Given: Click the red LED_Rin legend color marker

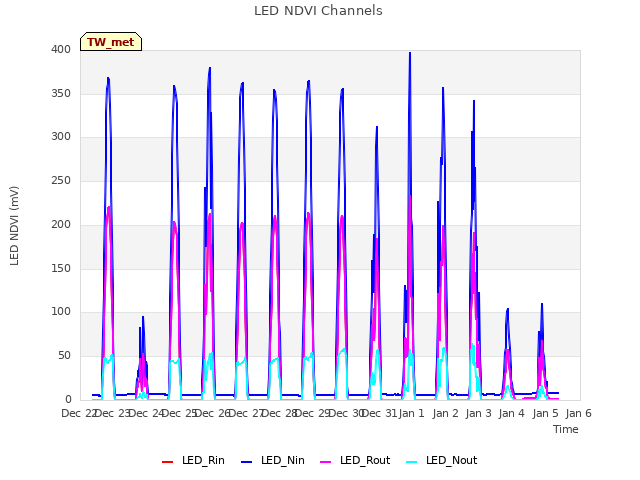Looking at the screenshot, I should [x=167, y=461].
